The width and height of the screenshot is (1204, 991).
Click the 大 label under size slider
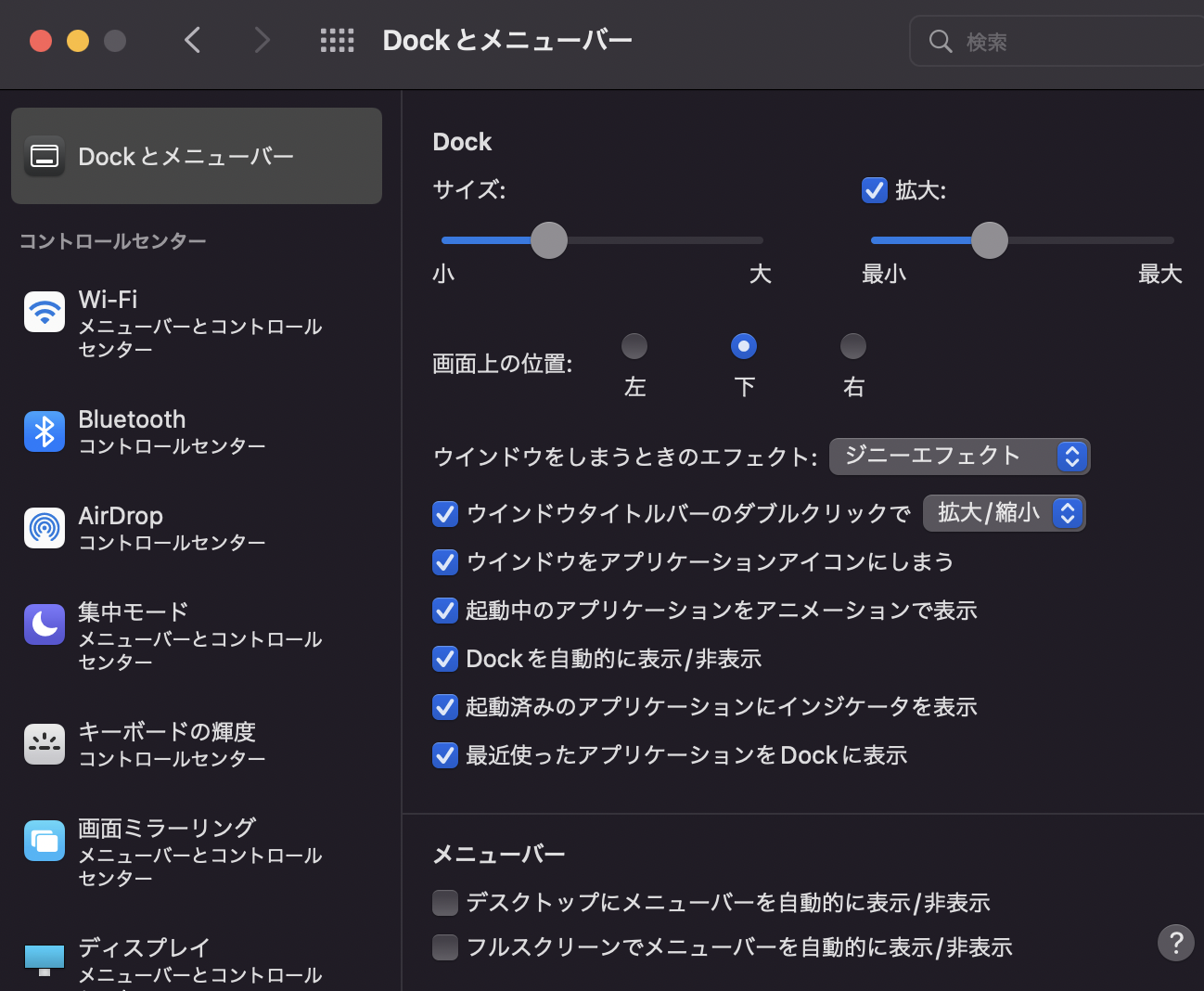tap(761, 274)
